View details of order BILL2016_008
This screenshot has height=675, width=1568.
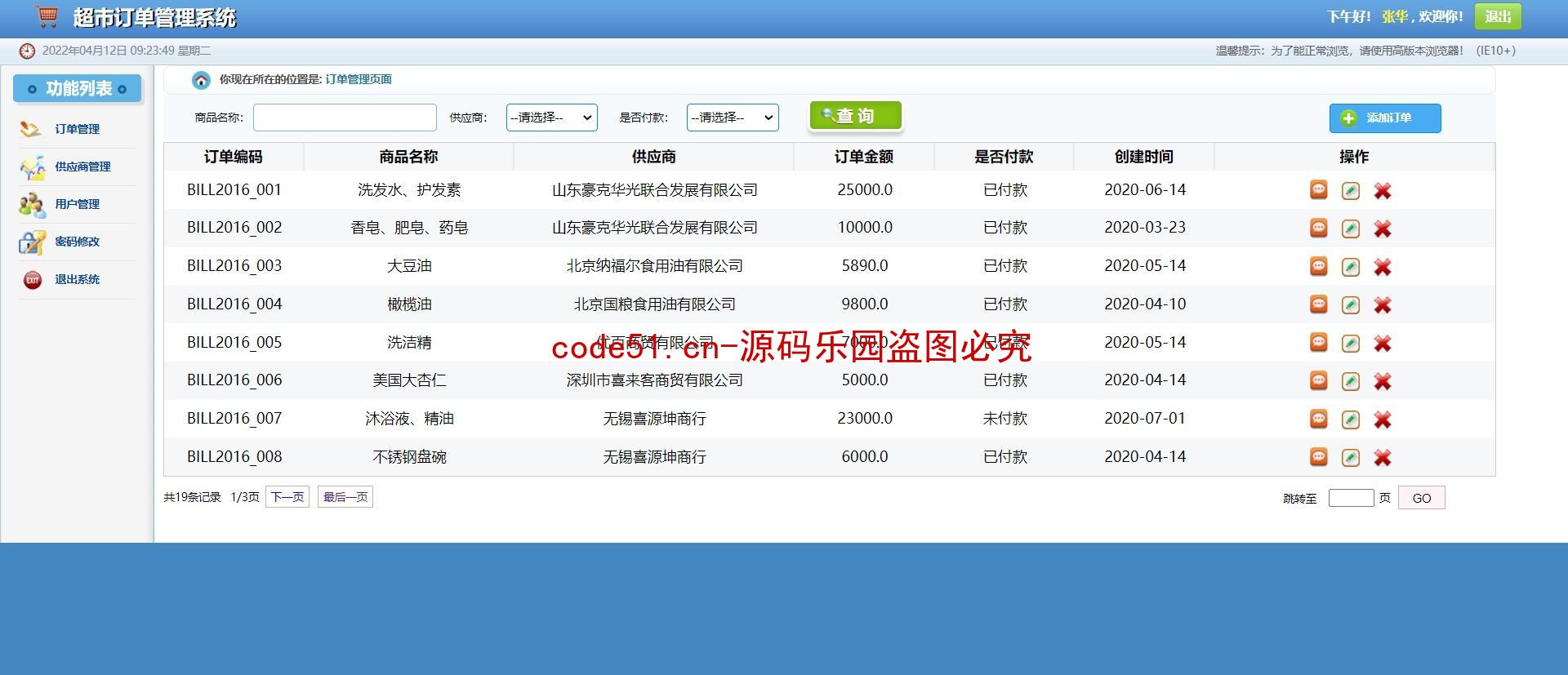pyautogui.click(x=1318, y=457)
